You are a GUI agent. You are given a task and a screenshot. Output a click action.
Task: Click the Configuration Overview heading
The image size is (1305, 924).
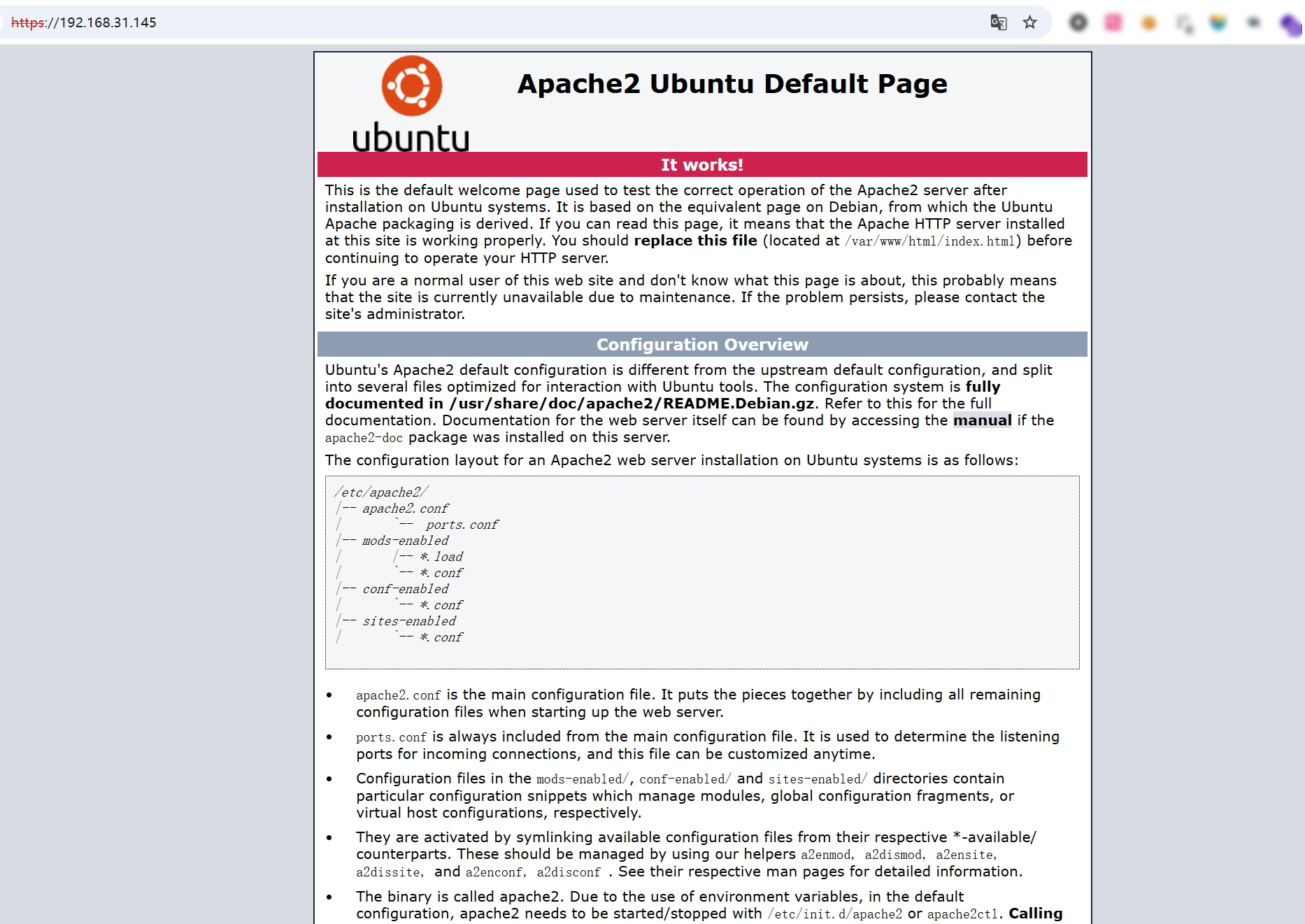click(x=702, y=344)
